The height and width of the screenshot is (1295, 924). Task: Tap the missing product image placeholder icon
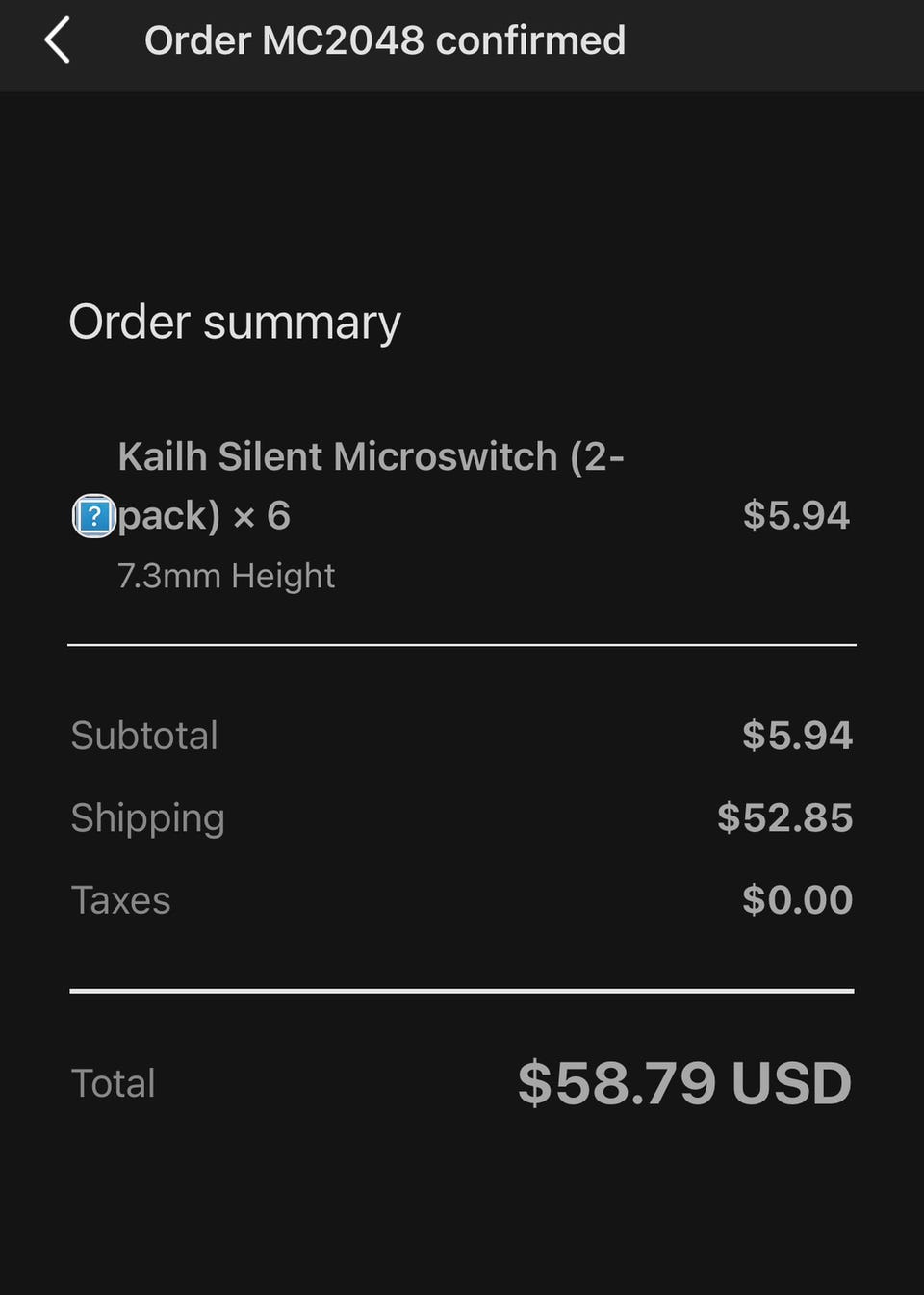pyautogui.click(x=93, y=516)
